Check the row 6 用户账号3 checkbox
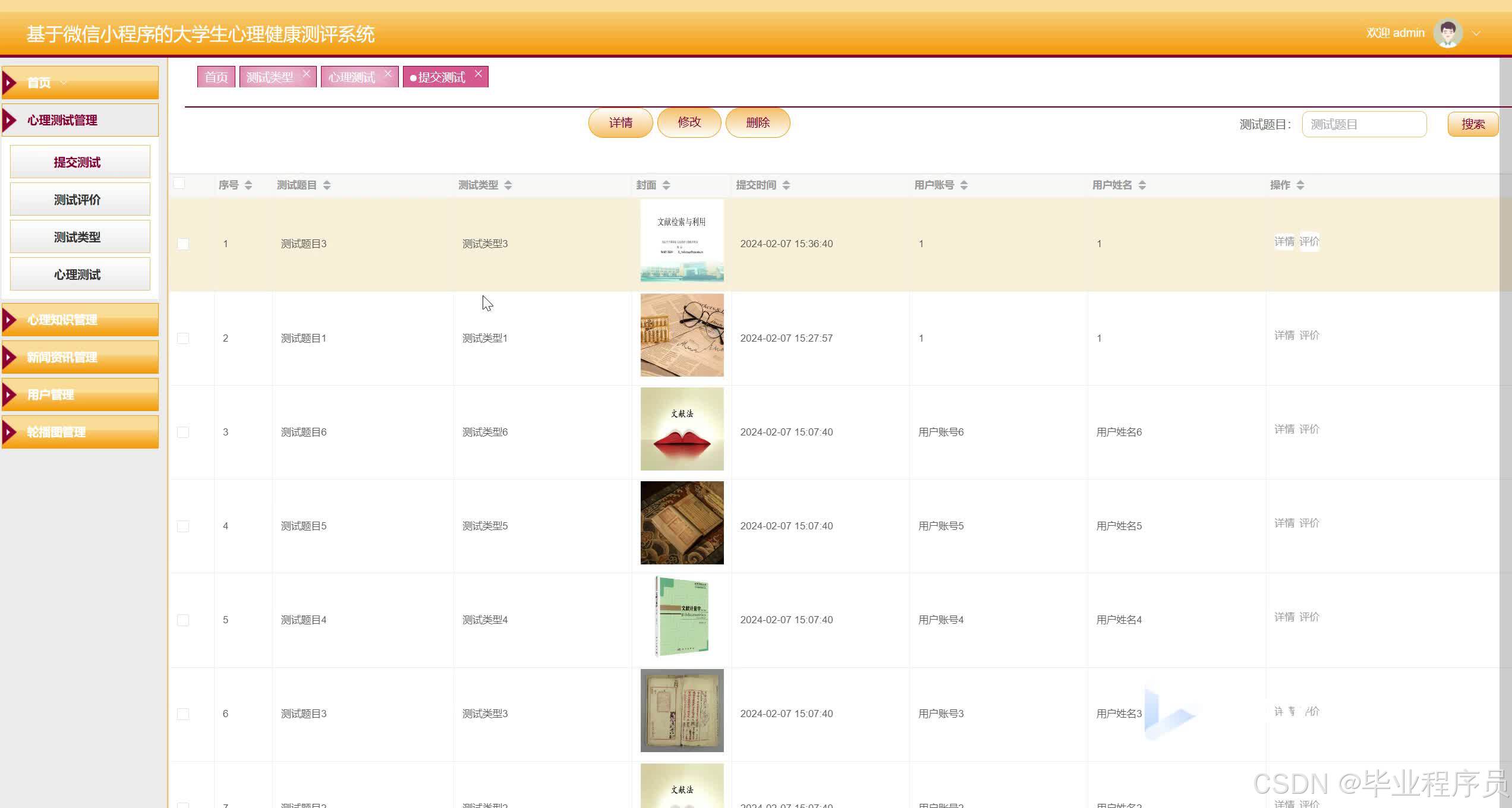The image size is (1512, 808). point(183,714)
